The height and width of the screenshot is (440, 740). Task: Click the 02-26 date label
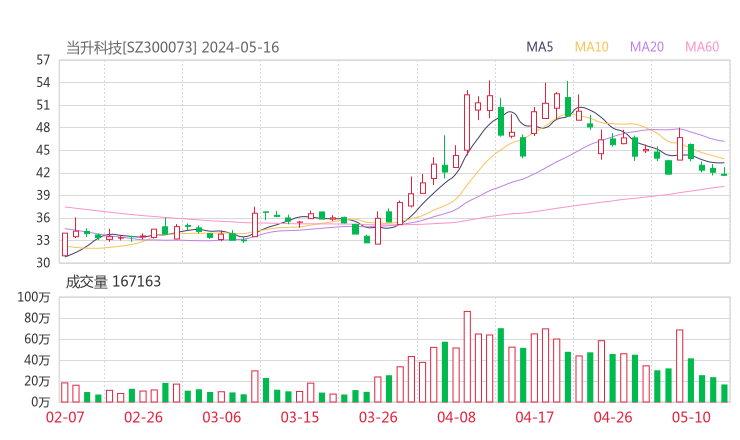tap(143, 417)
